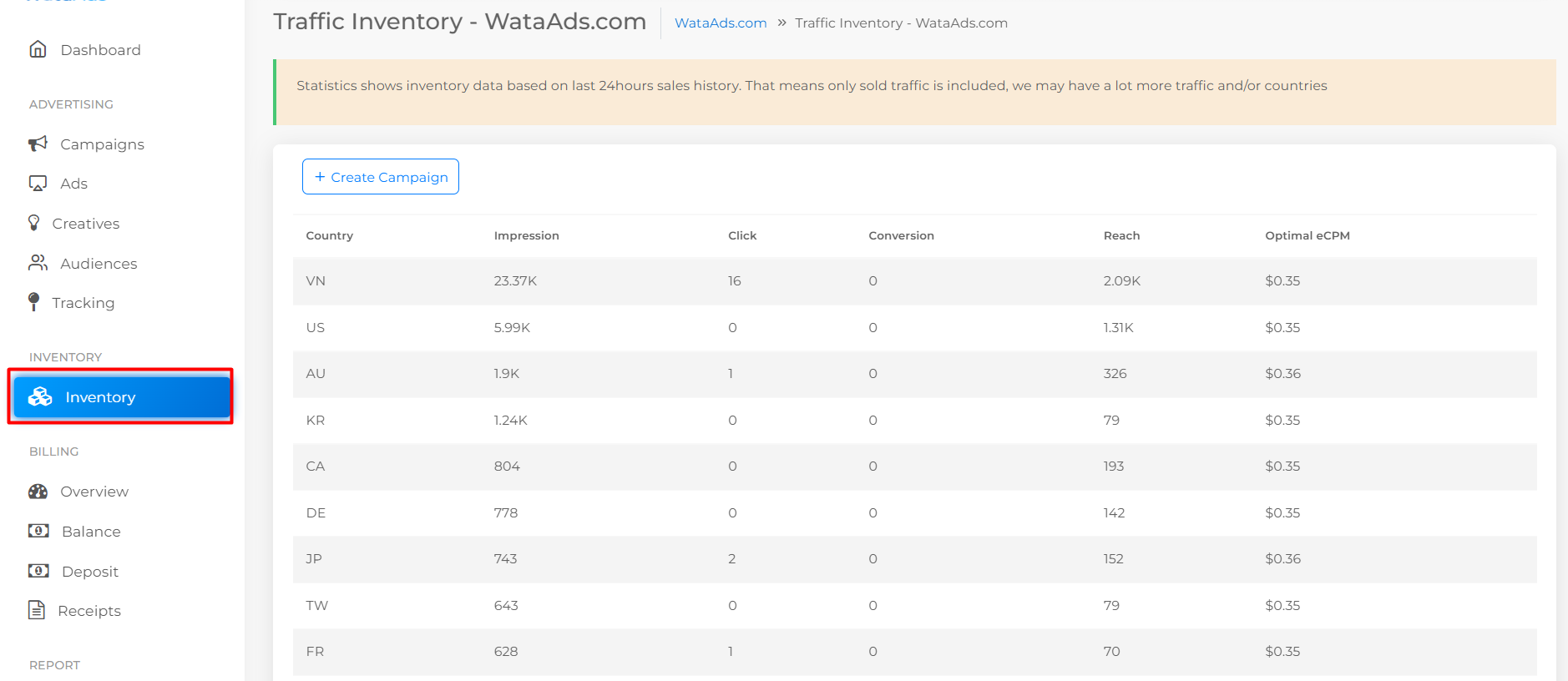This screenshot has width=1568, height=681.
Task: Click the Audiences people icon
Action: [x=38, y=263]
